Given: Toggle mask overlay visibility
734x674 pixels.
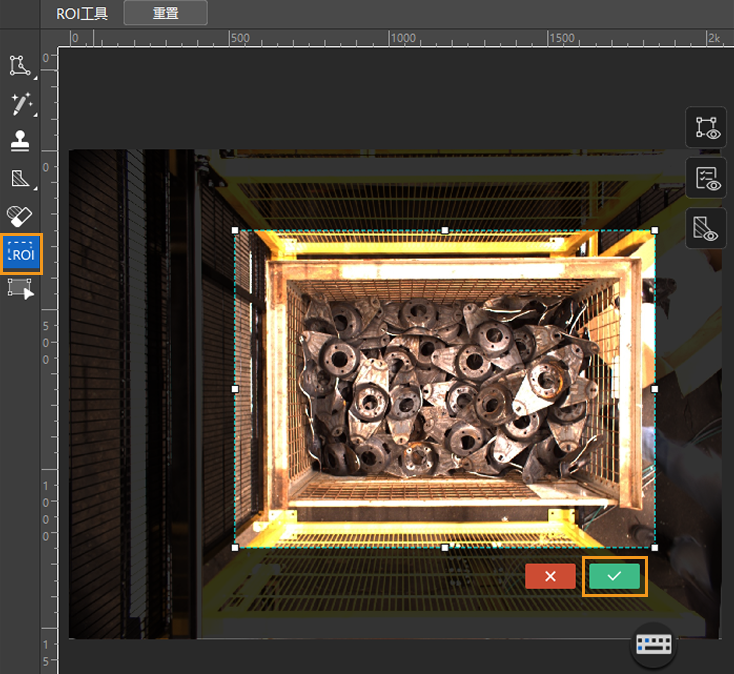Looking at the screenshot, I should tap(708, 228).
